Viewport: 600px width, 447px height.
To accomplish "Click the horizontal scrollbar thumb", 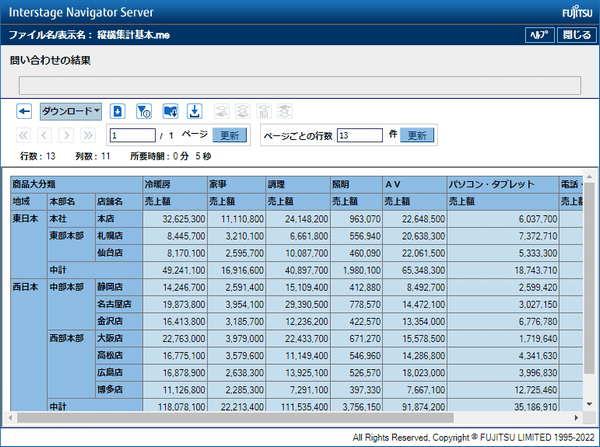I will tap(235, 418).
